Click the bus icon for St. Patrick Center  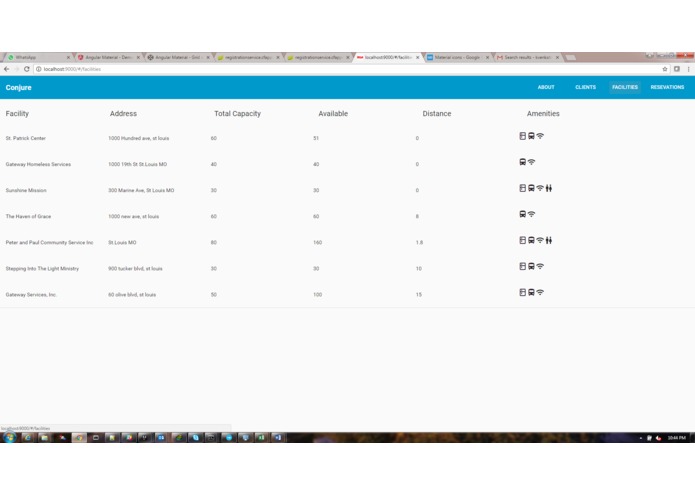pyautogui.click(x=531, y=136)
